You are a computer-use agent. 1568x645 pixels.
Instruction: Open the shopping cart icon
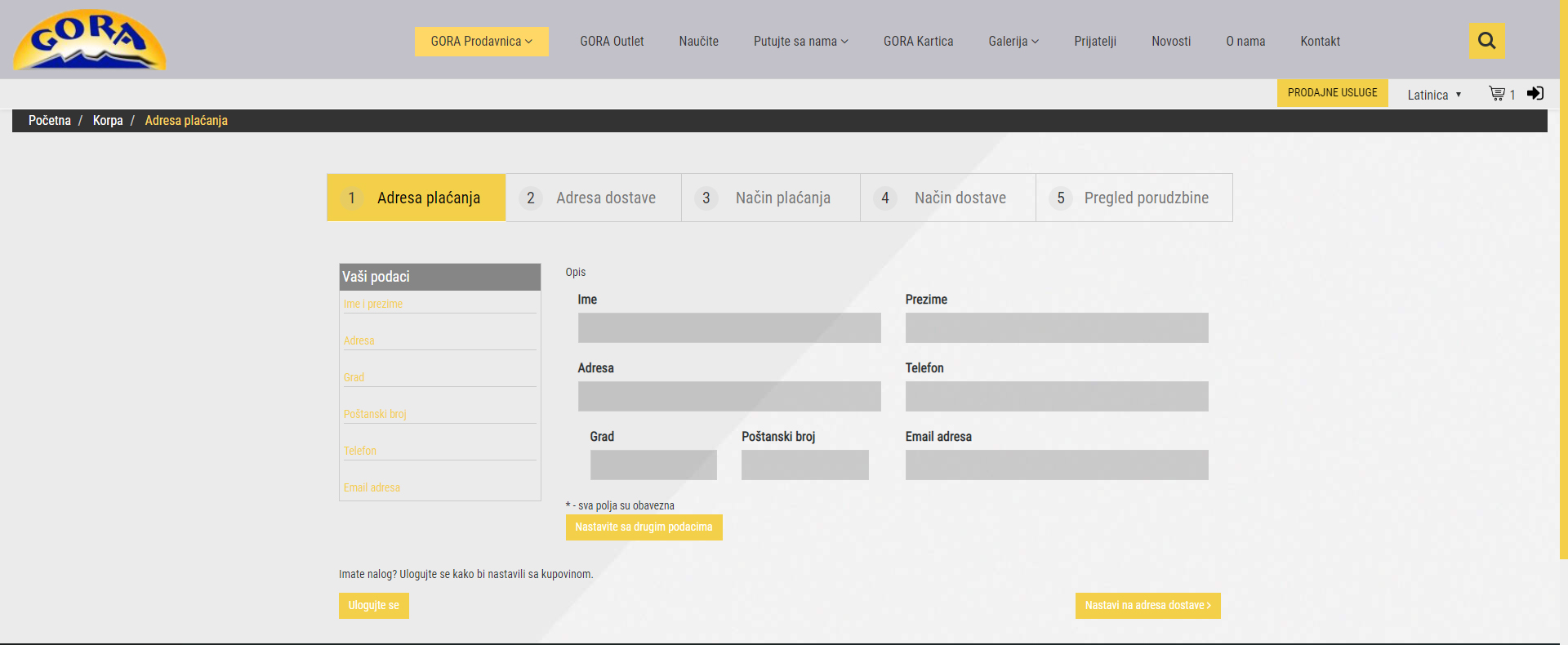point(1497,94)
